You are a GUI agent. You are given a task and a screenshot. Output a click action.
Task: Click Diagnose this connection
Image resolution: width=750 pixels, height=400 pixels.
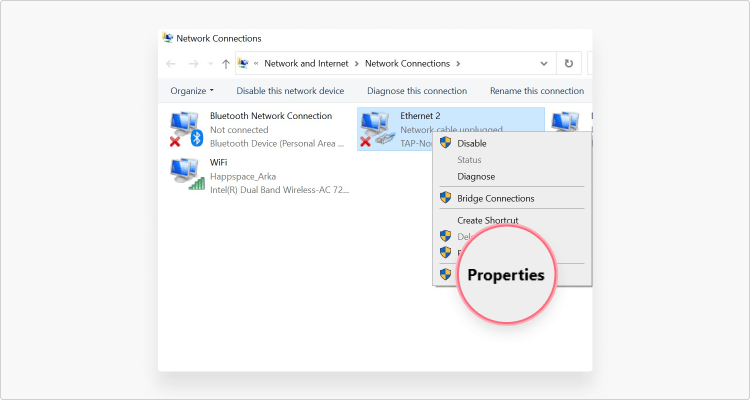pyautogui.click(x=417, y=91)
